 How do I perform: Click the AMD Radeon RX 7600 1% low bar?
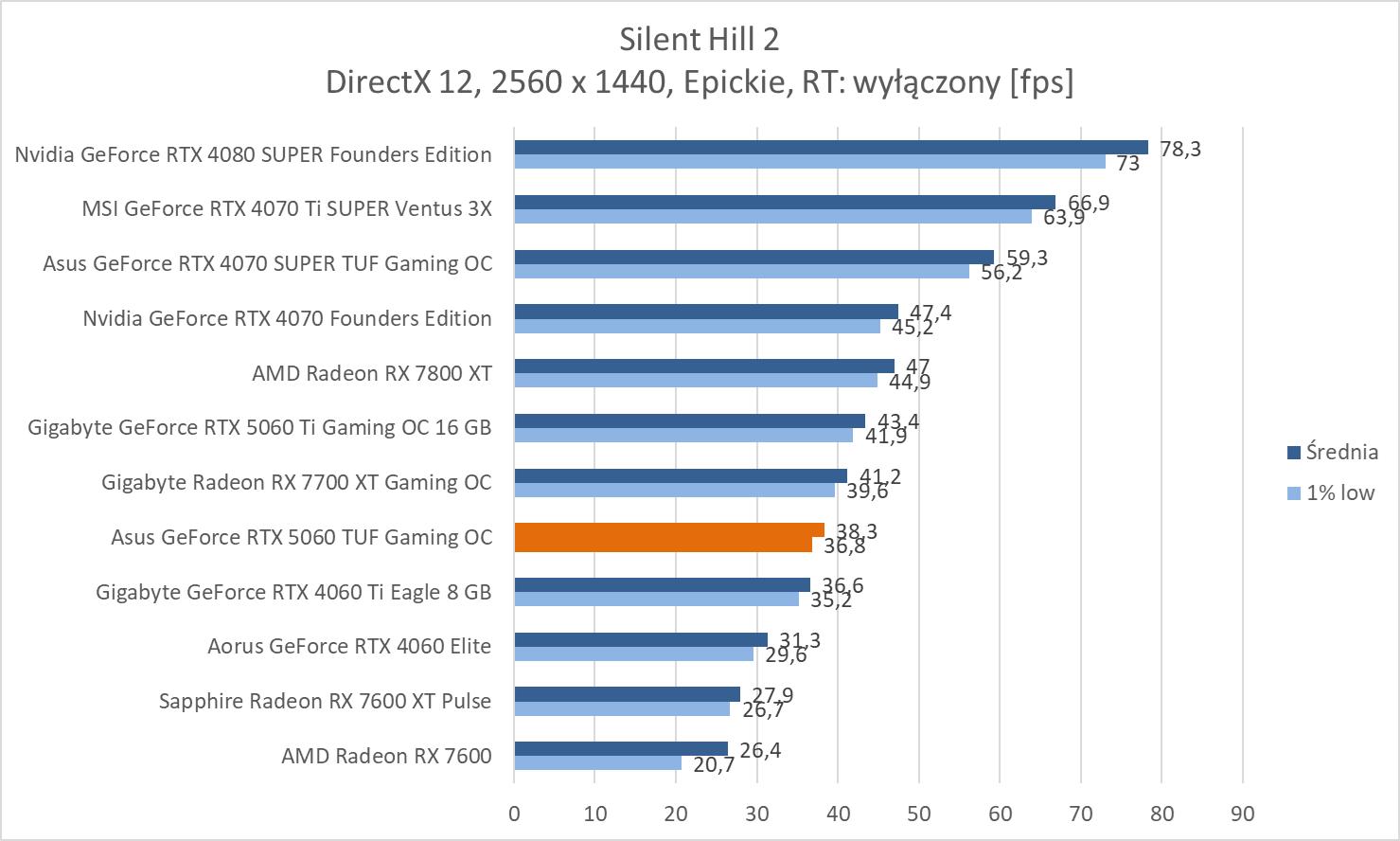tap(597, 762)
